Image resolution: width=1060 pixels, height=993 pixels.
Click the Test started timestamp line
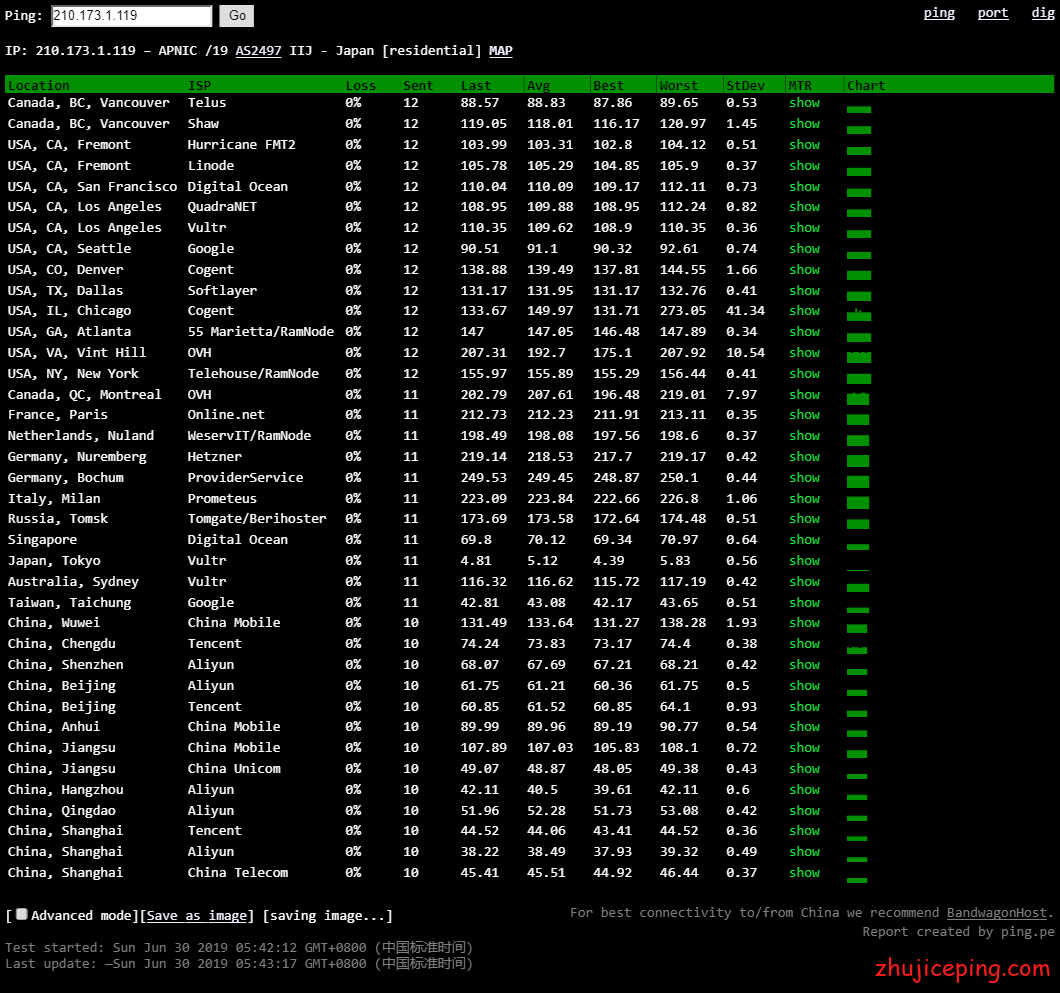pyautogui.click(x=239, y=947)
